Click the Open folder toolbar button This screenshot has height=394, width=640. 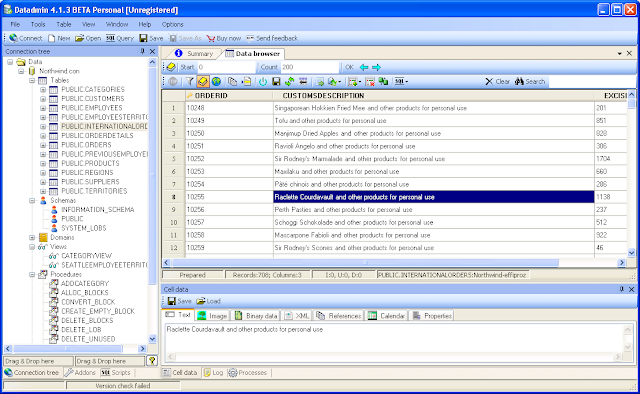88,38
